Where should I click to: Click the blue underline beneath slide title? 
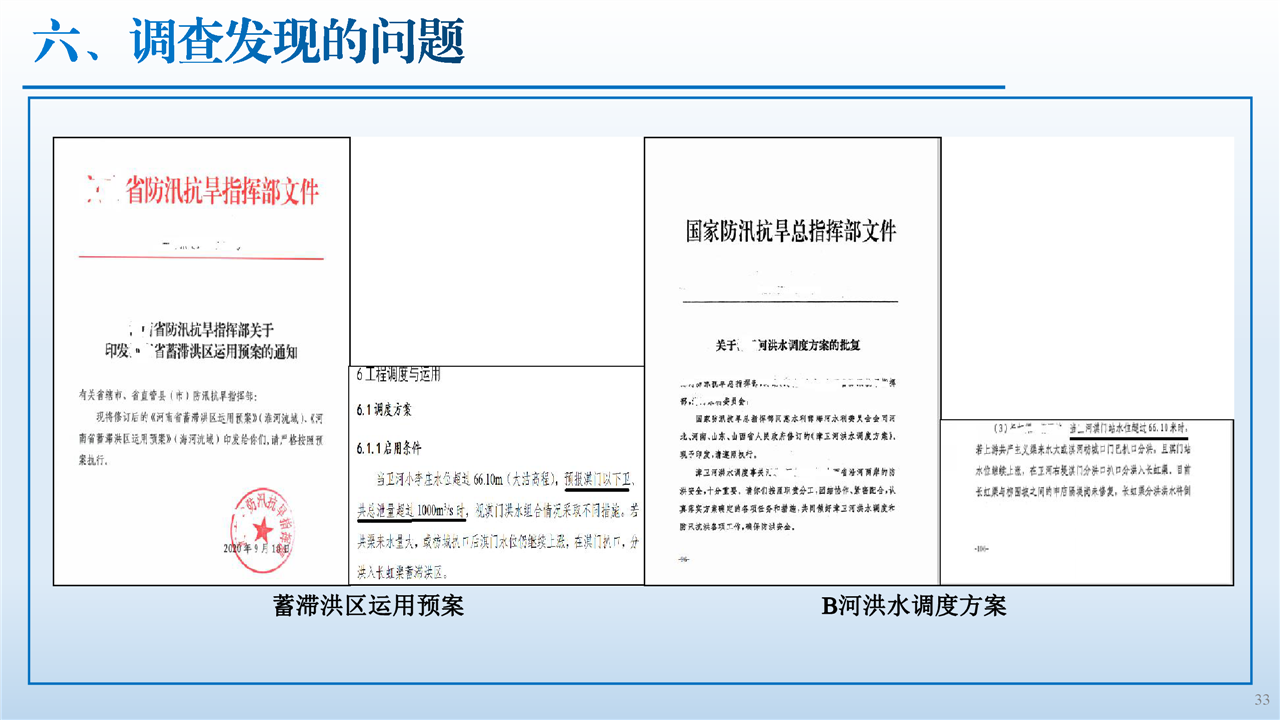pos(514,87)
